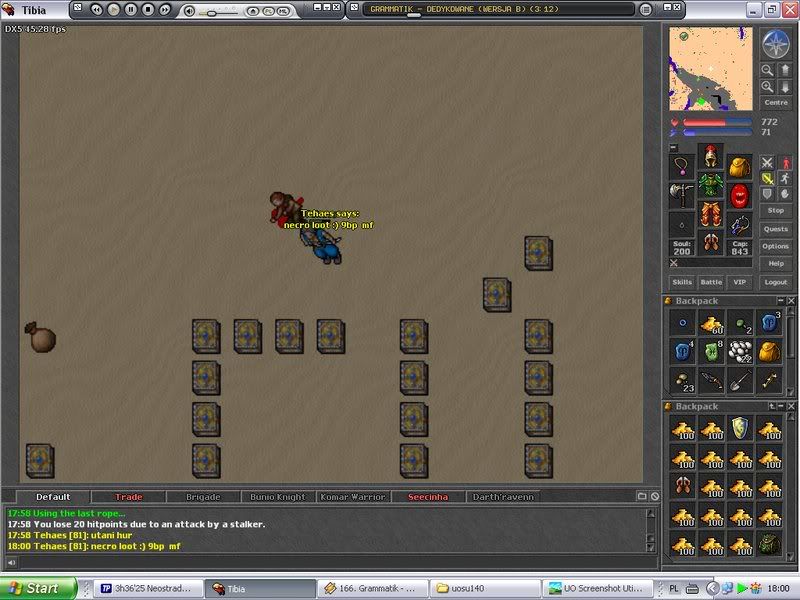Screen dimensions: 800x600
Task: Open the Trade chat tab
Action: pyautogui.click(x=129, y=497)
